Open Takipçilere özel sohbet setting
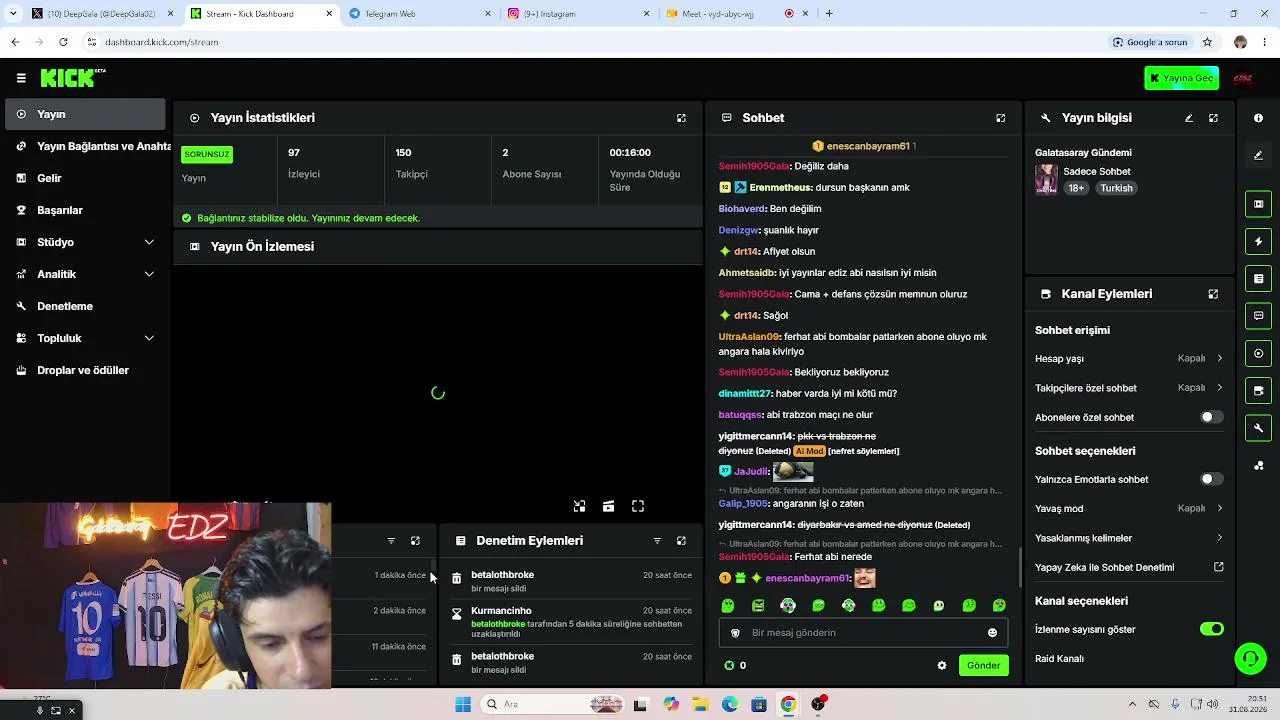The width and height of the screenshot is (1280, 720). (1128, 388)
